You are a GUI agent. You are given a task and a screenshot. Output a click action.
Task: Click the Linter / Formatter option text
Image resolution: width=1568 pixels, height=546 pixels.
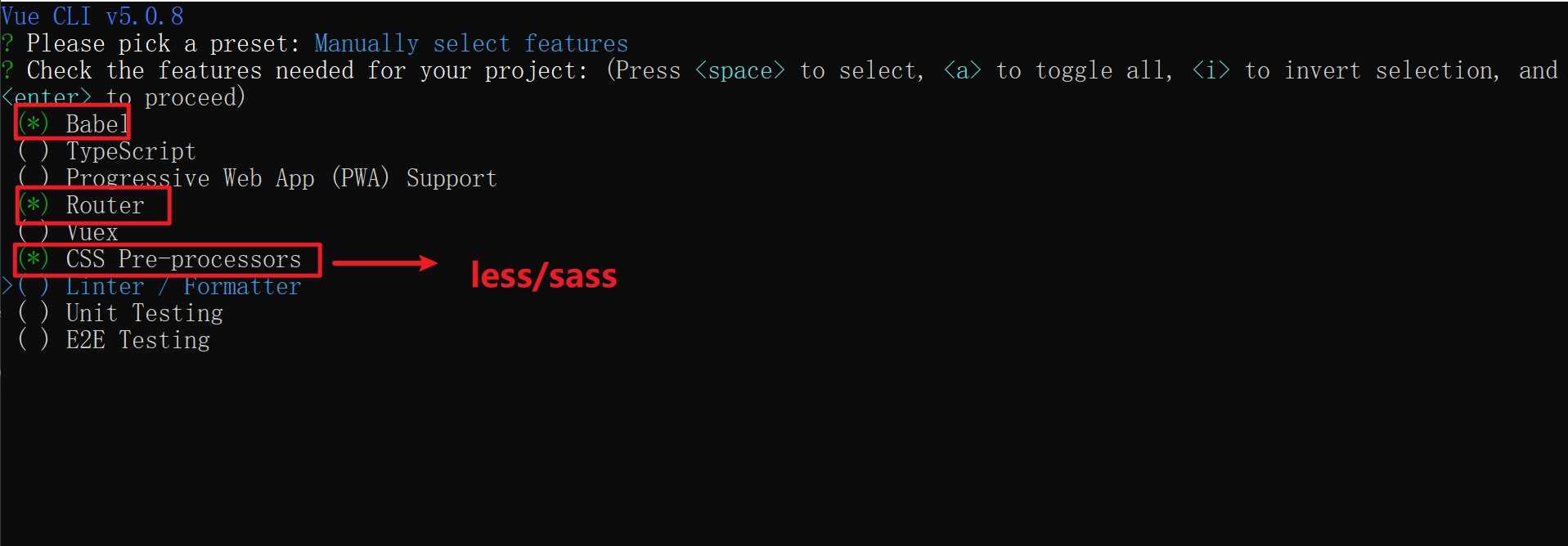pyautogui.click(x=183, y=286)
